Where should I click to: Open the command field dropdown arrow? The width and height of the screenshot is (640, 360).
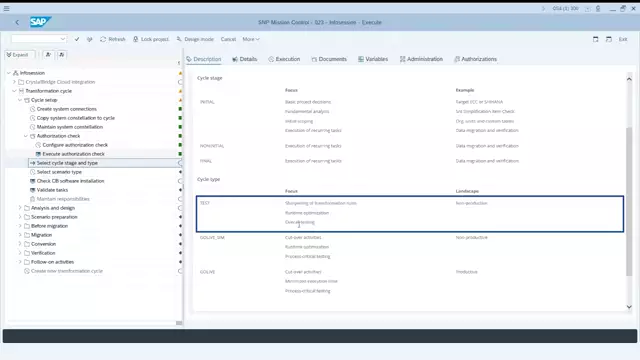pos(63,39)
